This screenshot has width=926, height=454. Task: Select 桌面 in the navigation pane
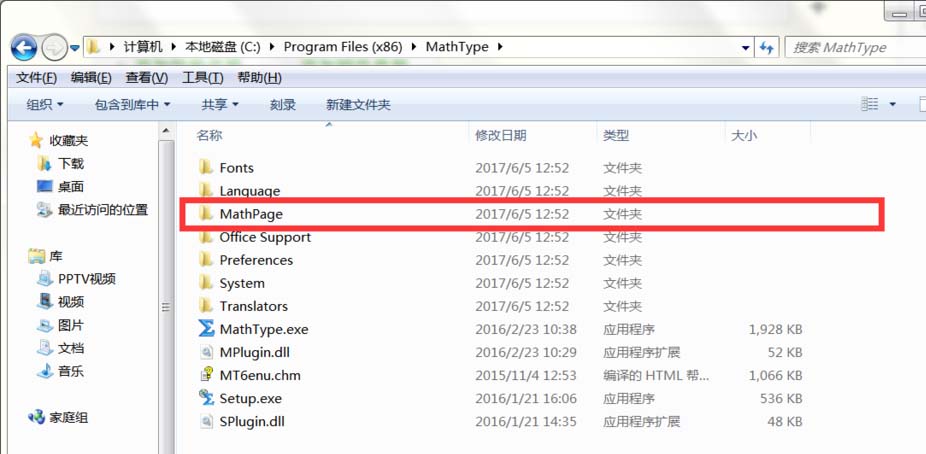coord(71,187)
